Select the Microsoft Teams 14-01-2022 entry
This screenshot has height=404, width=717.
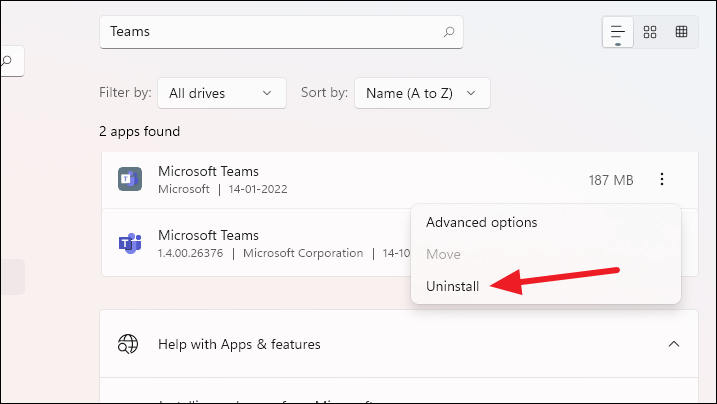[400, 180]
